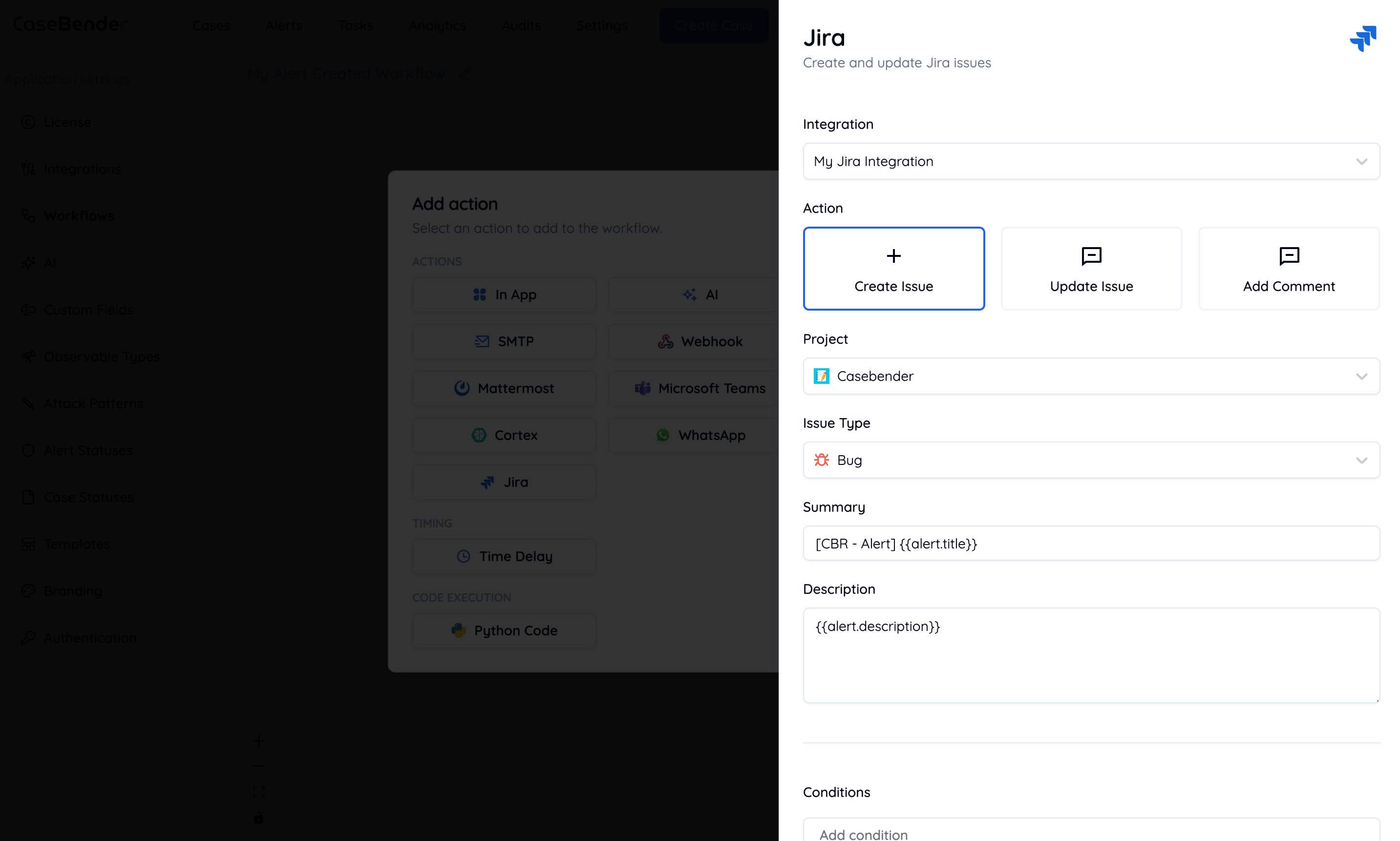Select the Update Issue action card
This screenshot has width=1400, height=841.
click(x=1091, y=269)
